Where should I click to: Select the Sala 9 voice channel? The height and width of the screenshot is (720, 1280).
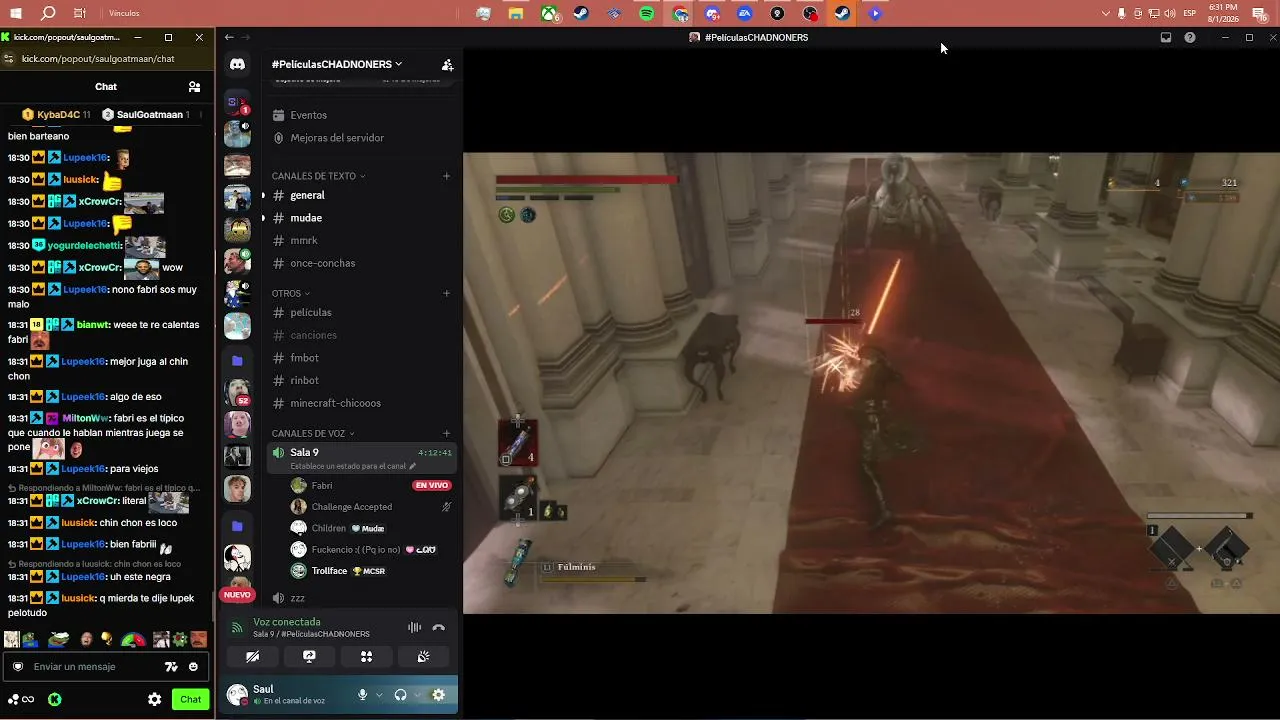362,458
